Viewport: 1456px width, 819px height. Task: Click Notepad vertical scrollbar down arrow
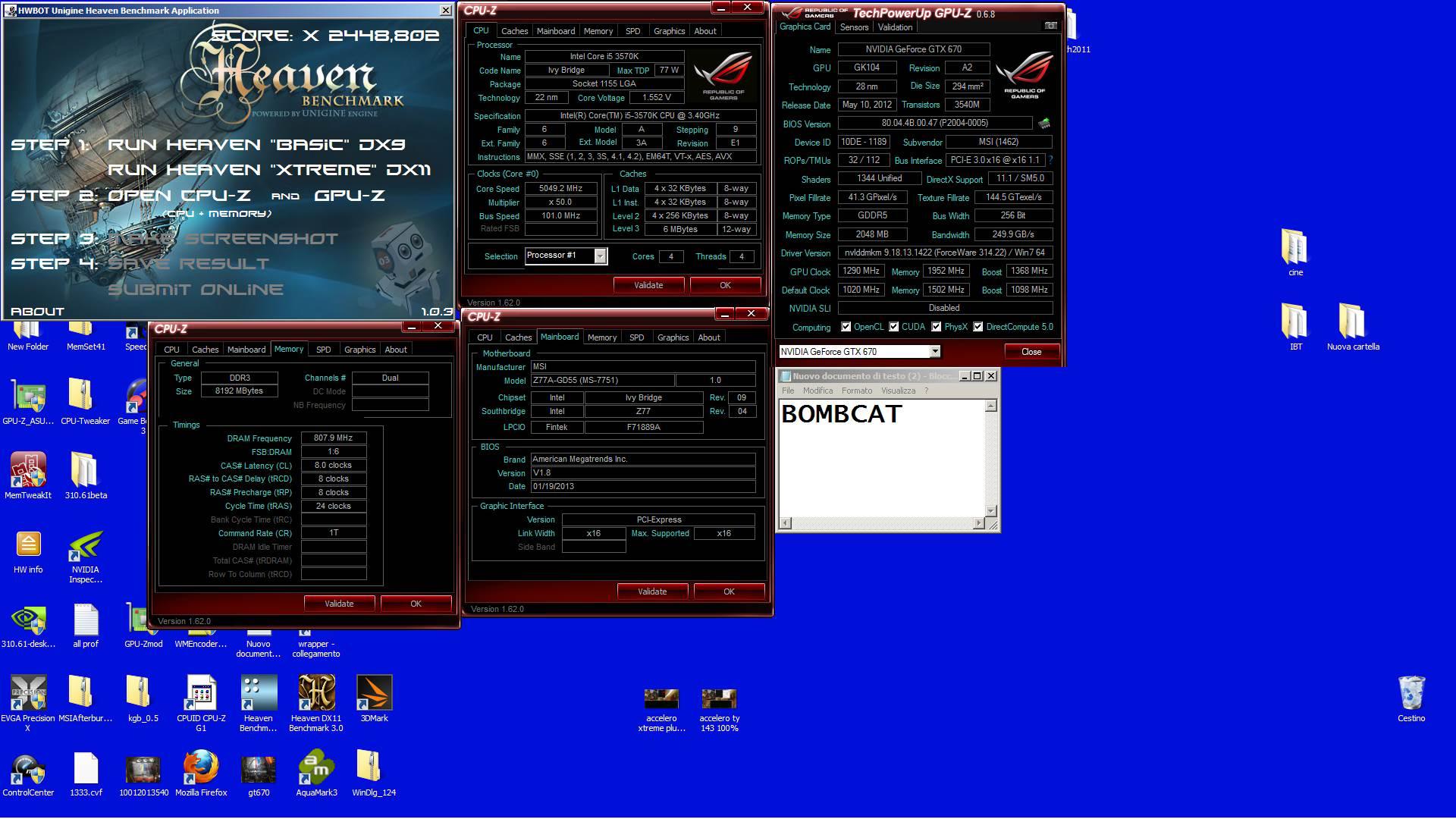(990, 510)
